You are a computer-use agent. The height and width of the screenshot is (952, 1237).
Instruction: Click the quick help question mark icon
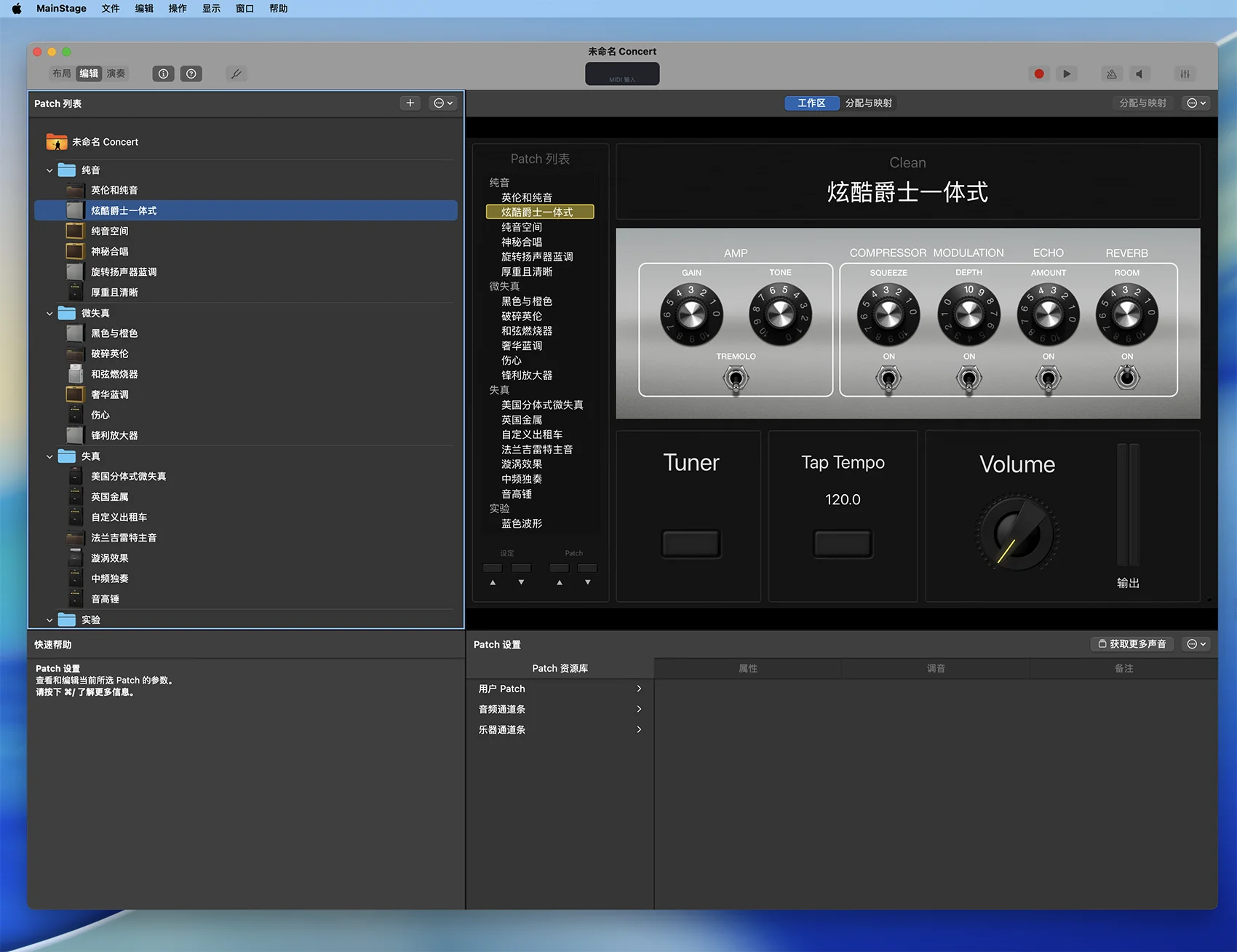(x=191, y=74)
